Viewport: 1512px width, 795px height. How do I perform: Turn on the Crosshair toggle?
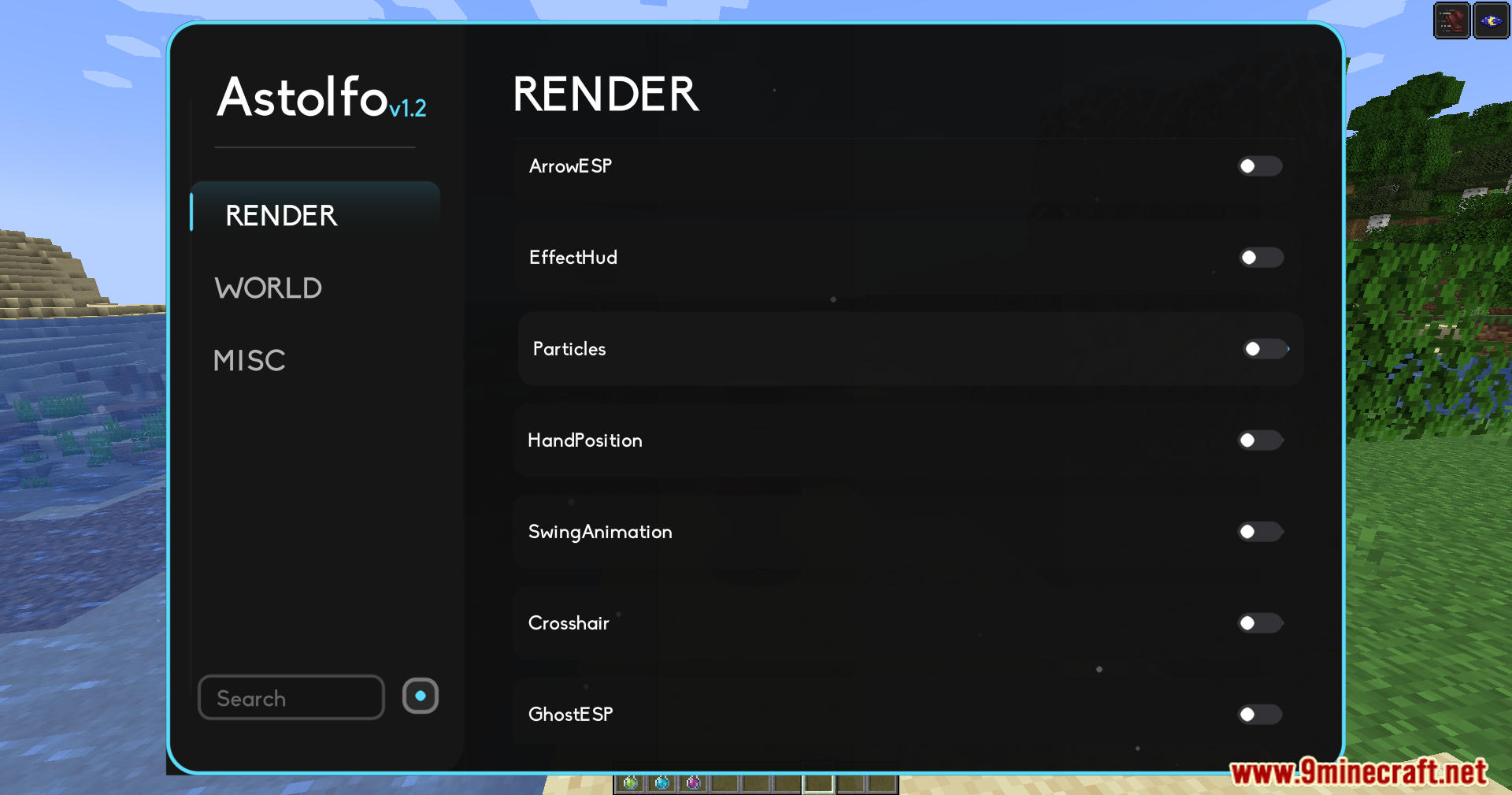(1259, 623)
